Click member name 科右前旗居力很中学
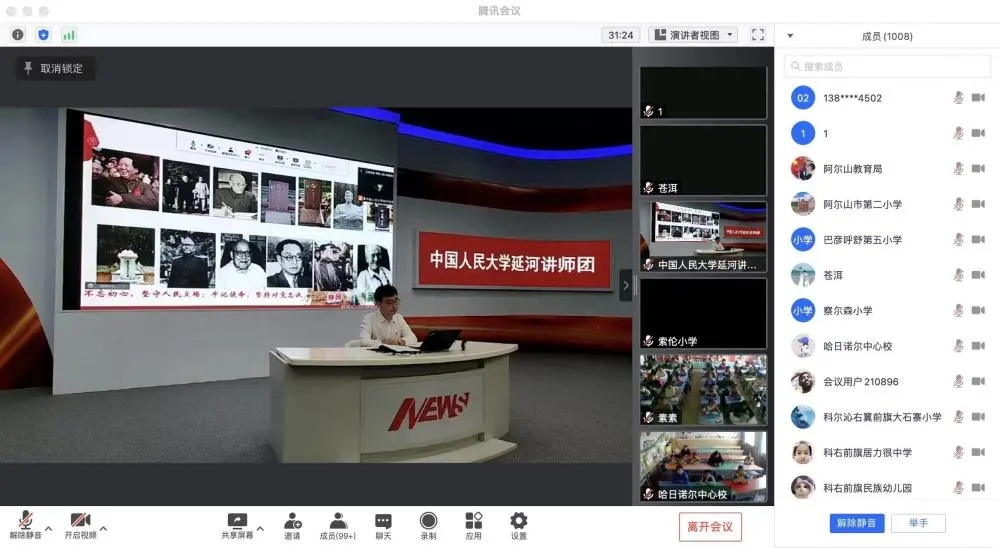This screenshot has height=548, width=1000. click(867, 452)
